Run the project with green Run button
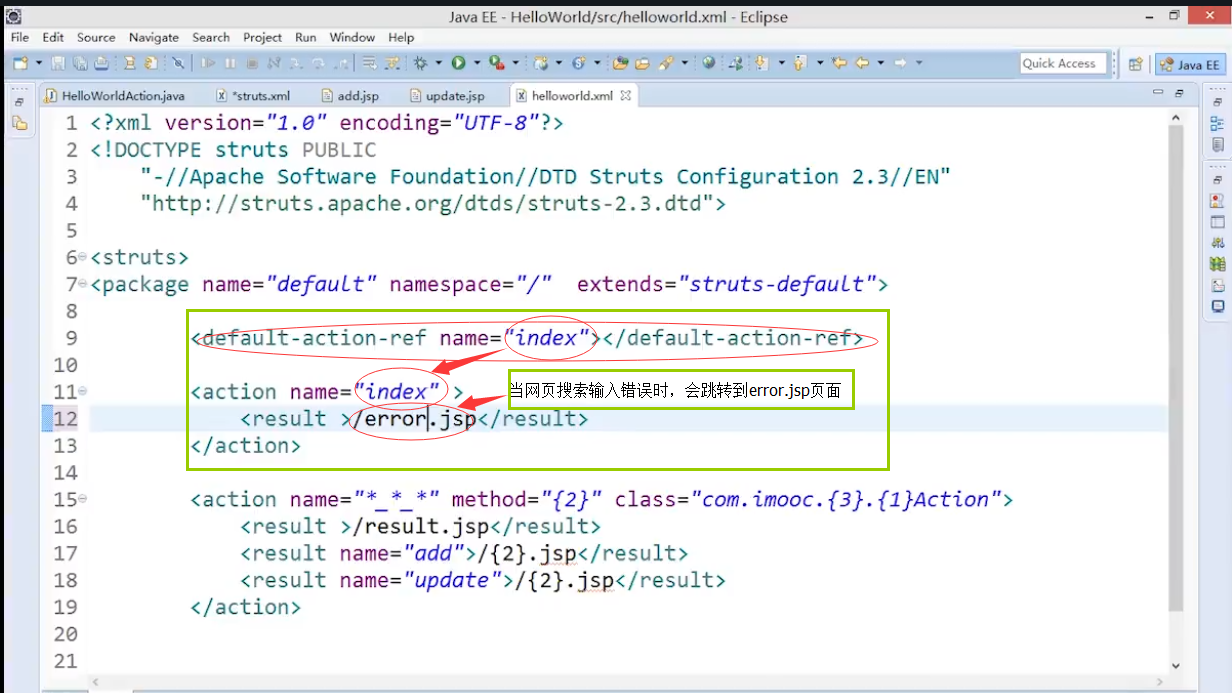 tap(458, 63)
